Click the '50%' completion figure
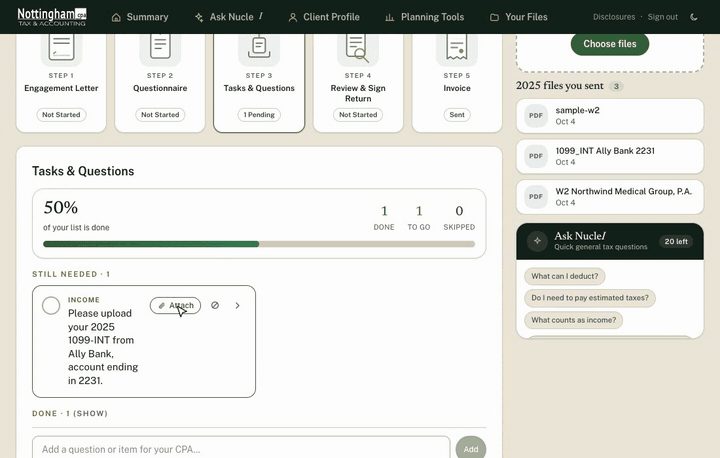Screen dimensions: 720x458 tap(61, 208)
